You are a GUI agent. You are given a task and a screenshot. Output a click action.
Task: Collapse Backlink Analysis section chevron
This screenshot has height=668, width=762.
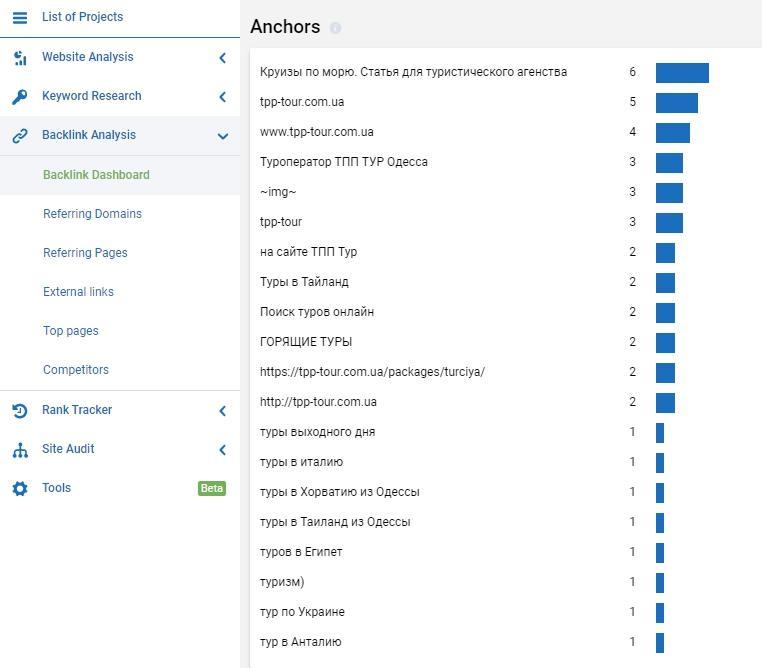coord(223,136)
